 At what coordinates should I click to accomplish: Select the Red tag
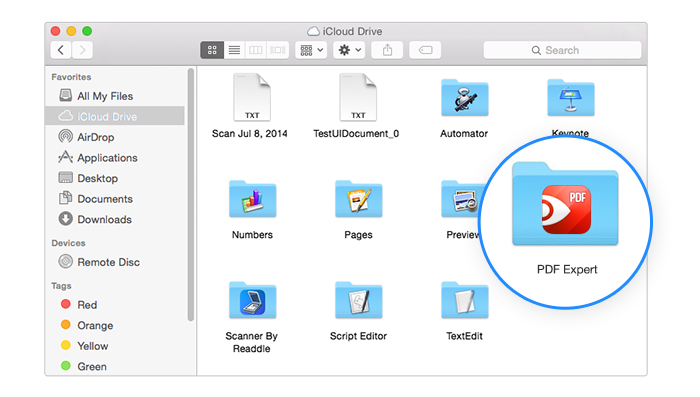[115, 305]
